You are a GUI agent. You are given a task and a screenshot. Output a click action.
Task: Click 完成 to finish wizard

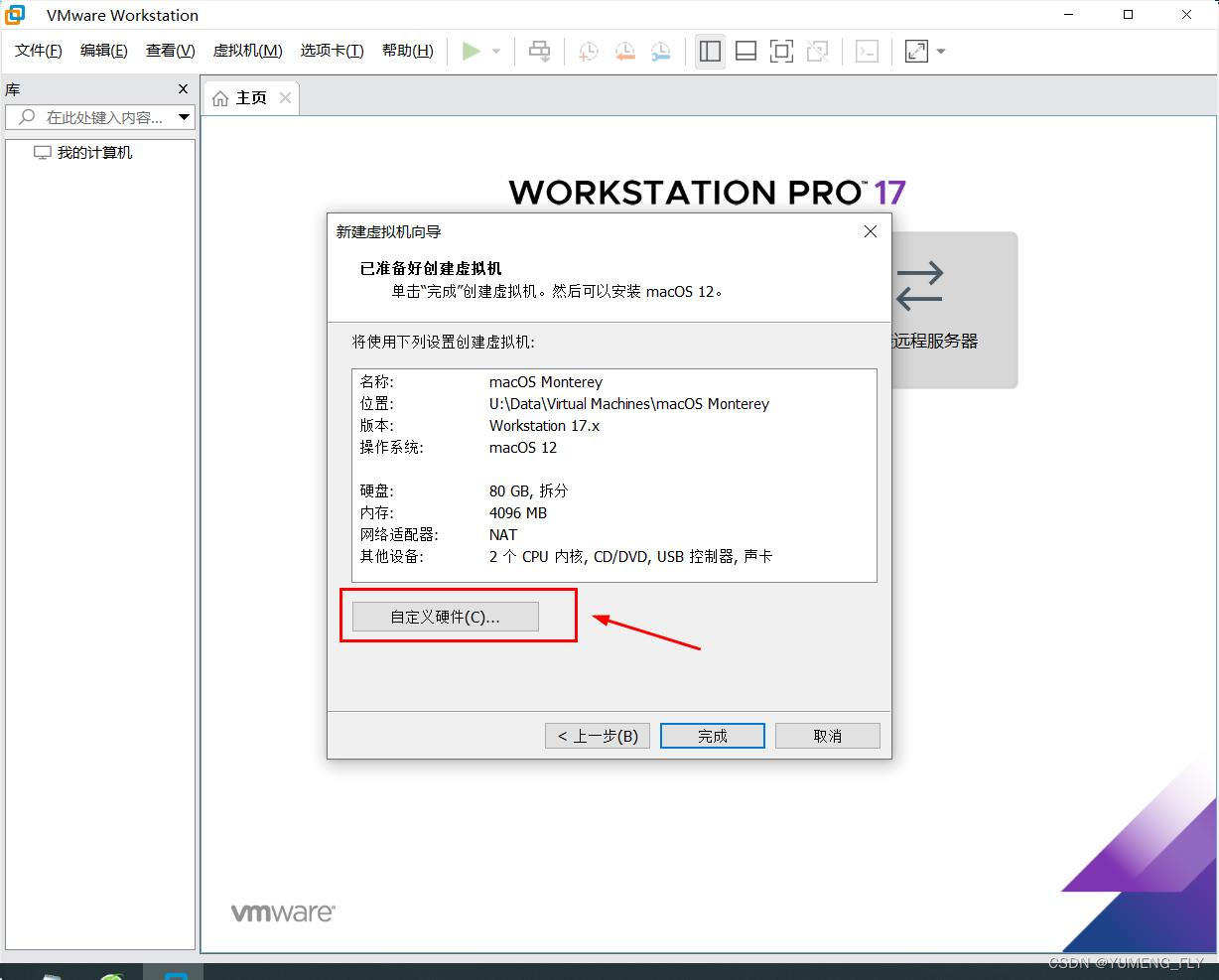713,736
